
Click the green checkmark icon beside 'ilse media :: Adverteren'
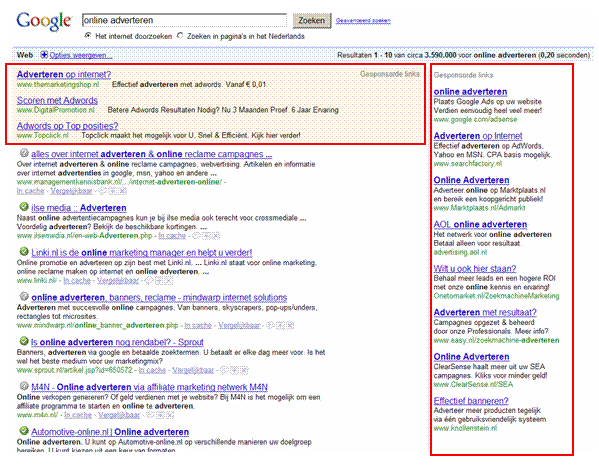pyautogui.click(x=24, y=207)
